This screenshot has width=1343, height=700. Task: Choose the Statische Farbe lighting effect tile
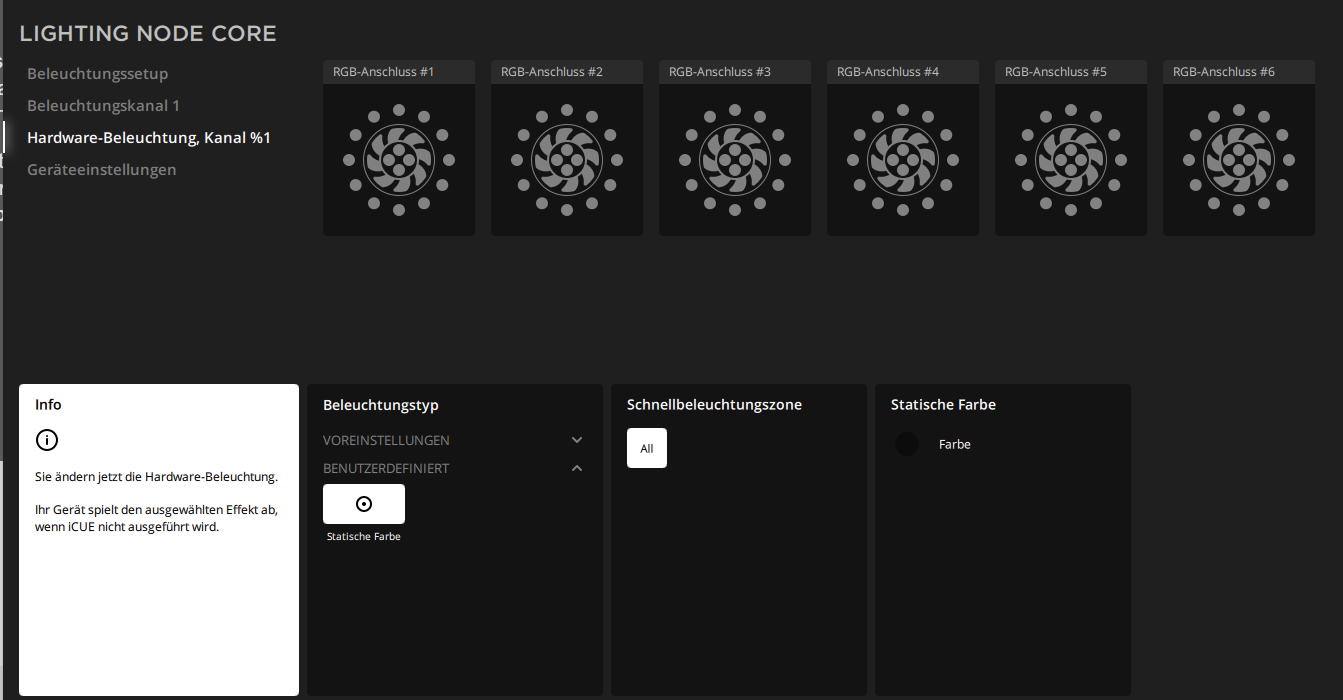point(364,504)
